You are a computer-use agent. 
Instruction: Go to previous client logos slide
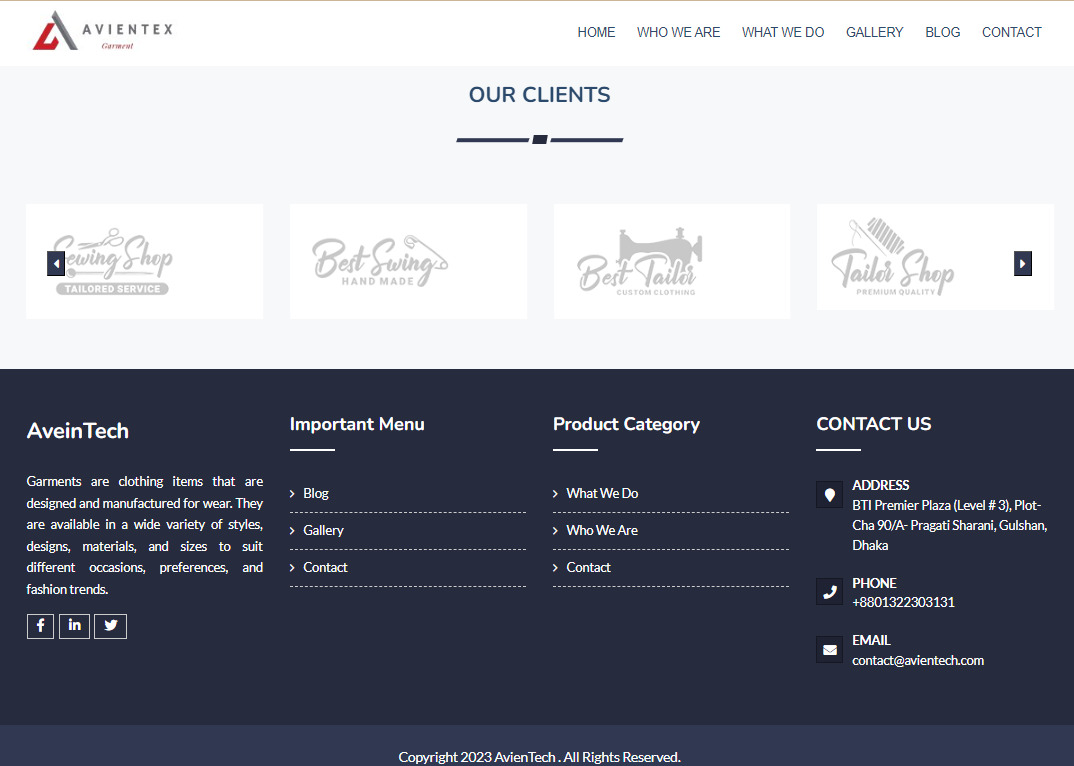click(56, 263)
